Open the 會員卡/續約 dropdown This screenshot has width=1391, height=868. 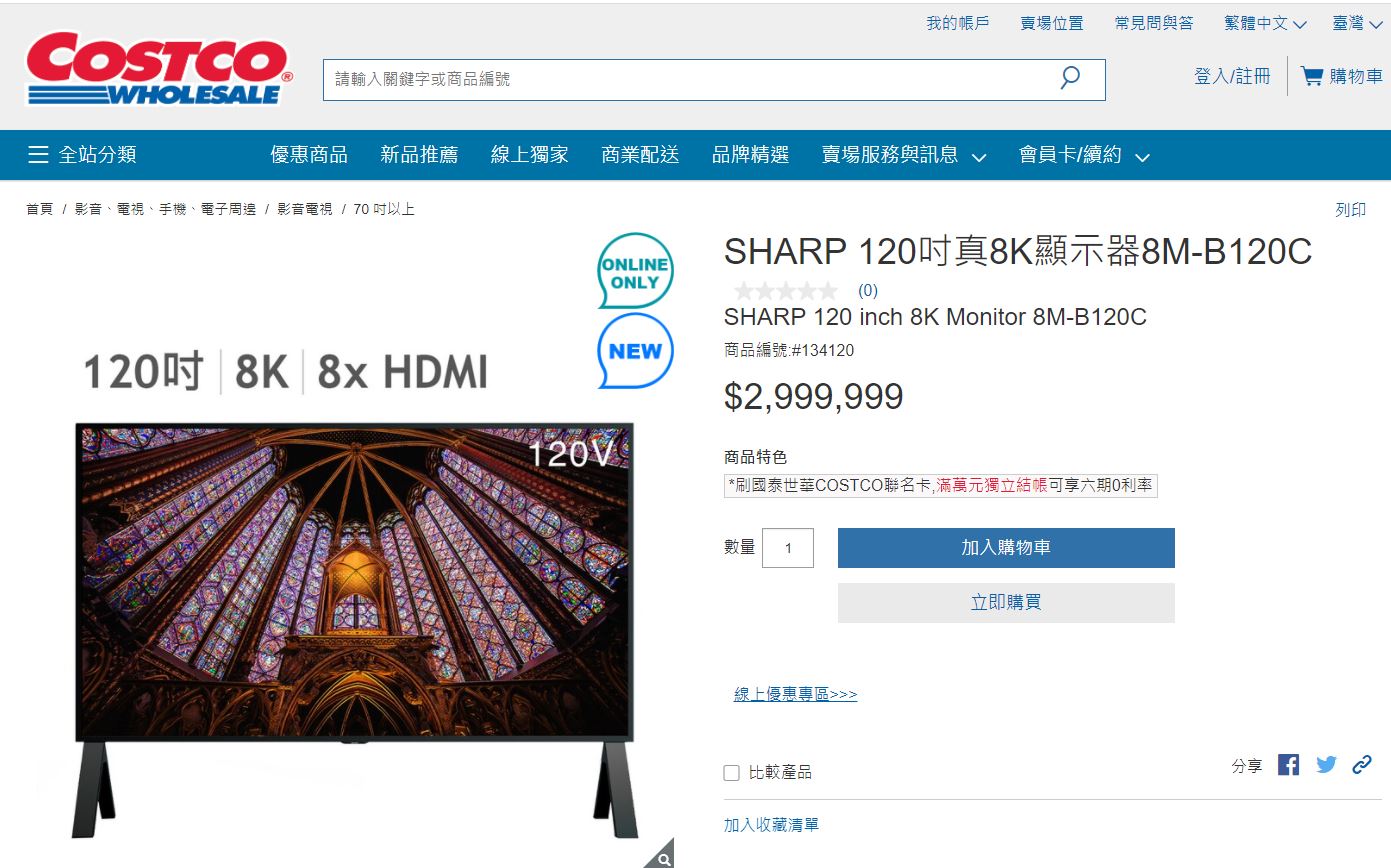pos(1071,155)
